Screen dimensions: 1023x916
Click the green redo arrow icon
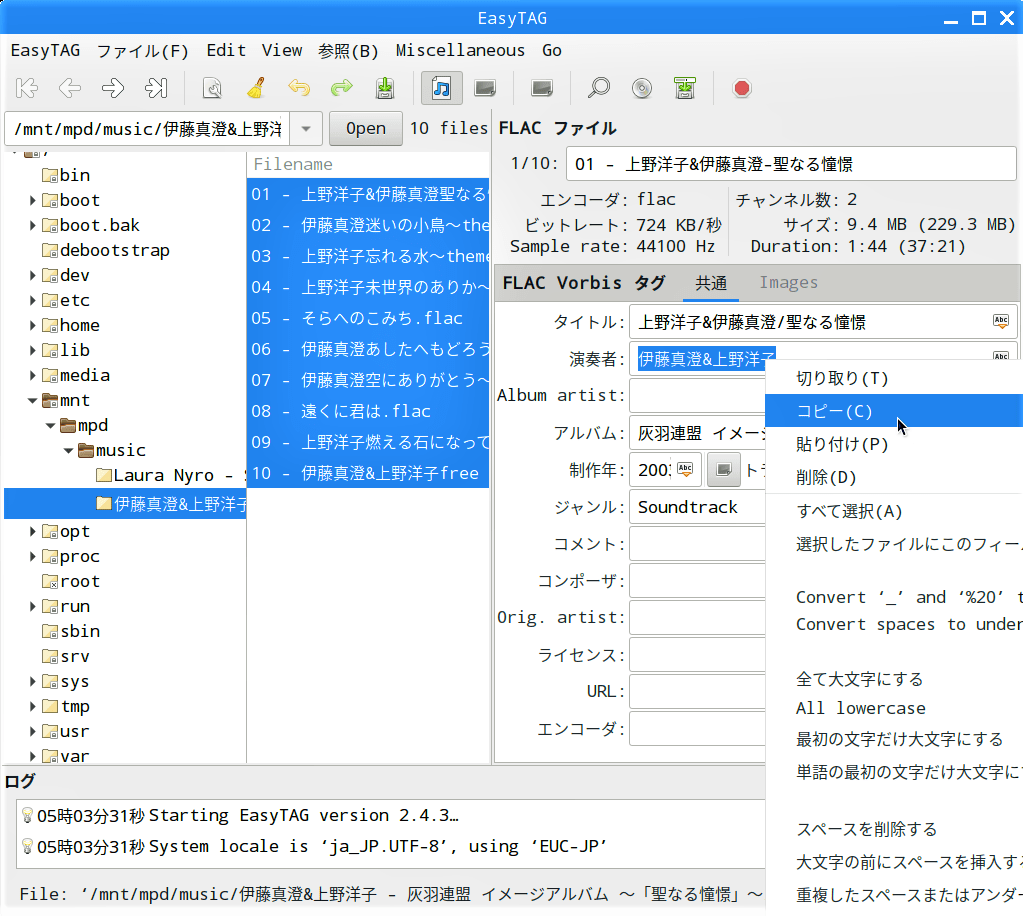[342, 88]
